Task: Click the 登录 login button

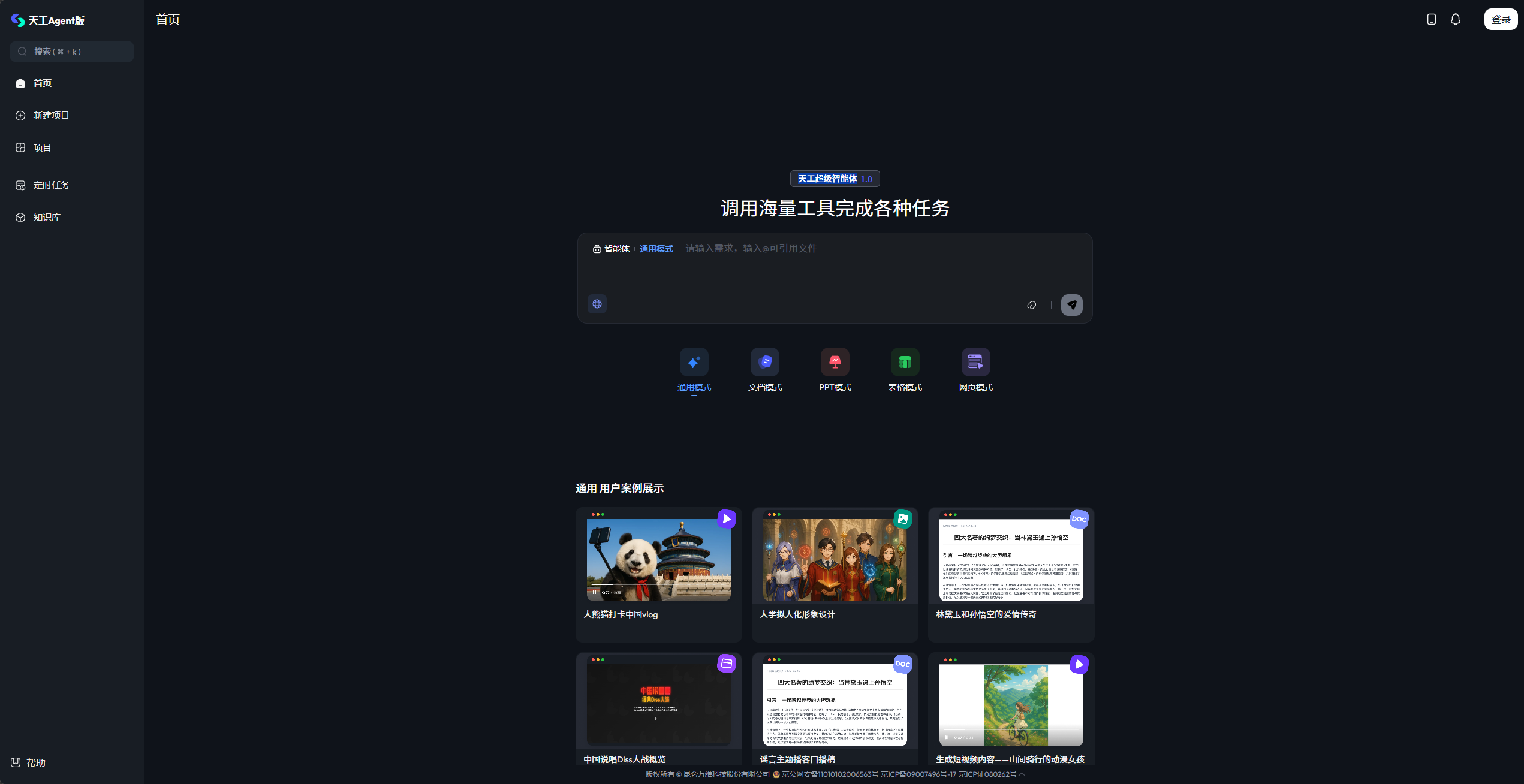Action: [x=1501, y=19]
